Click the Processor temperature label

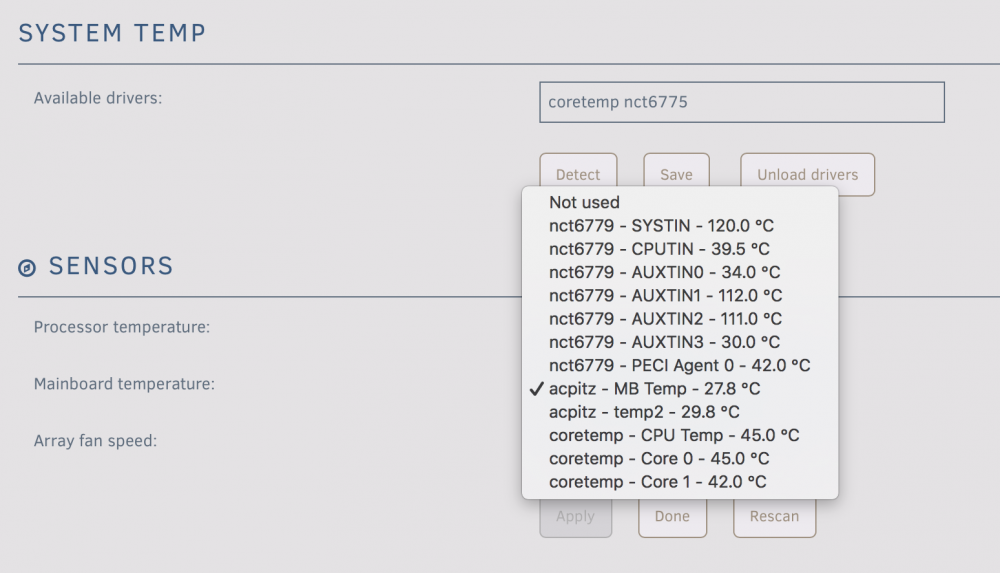[122, 327]
